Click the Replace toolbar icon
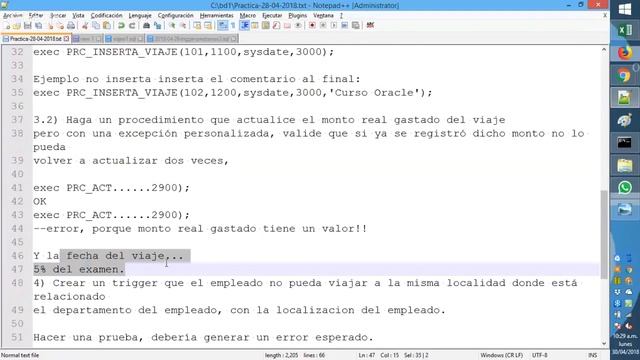Screen dimensions: 640x360 coord(157,26)
